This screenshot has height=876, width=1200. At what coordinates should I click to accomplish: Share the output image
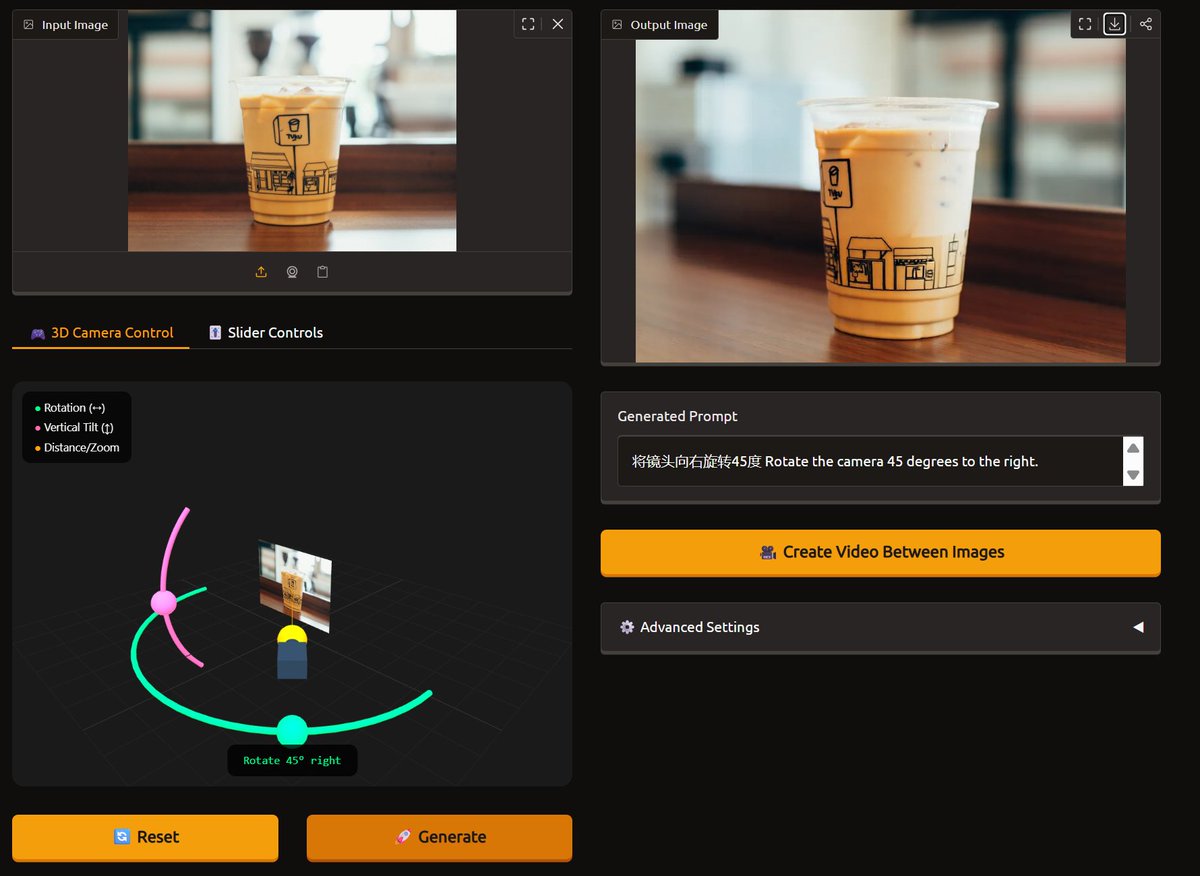pos(1146,24)
